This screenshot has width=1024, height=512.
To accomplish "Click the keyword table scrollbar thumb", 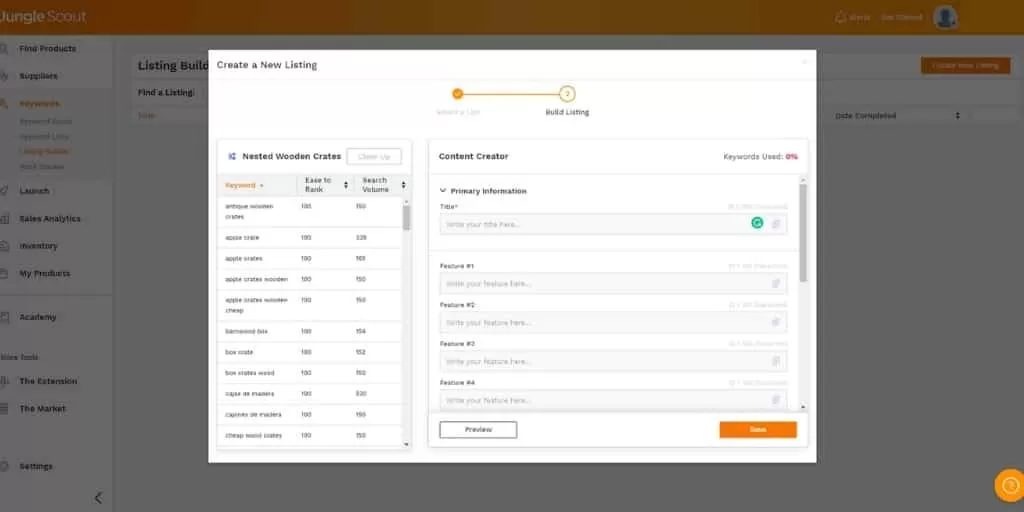I will tap(406, 218).
